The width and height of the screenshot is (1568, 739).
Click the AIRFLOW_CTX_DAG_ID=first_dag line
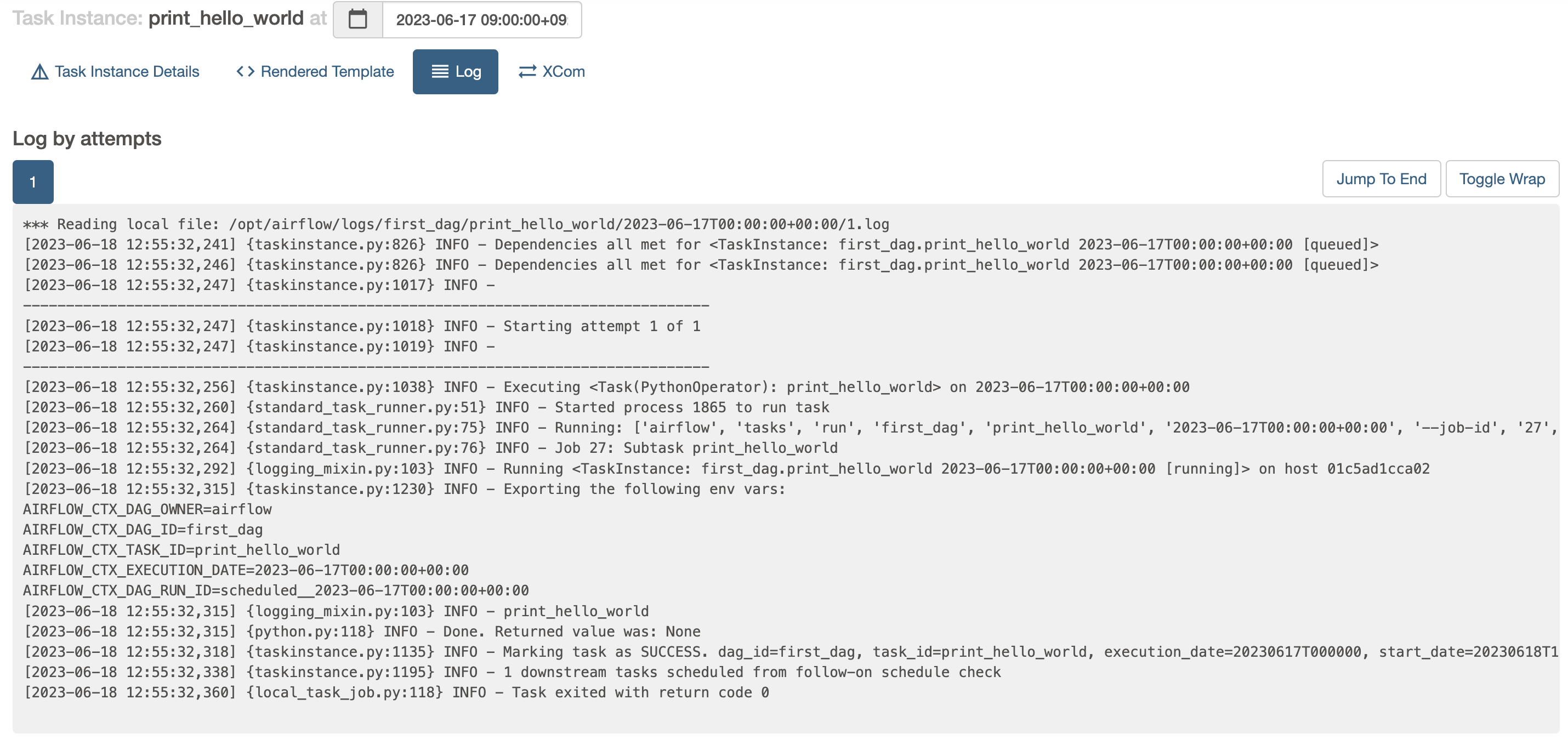pyautogui.click(x=143, y=530)
